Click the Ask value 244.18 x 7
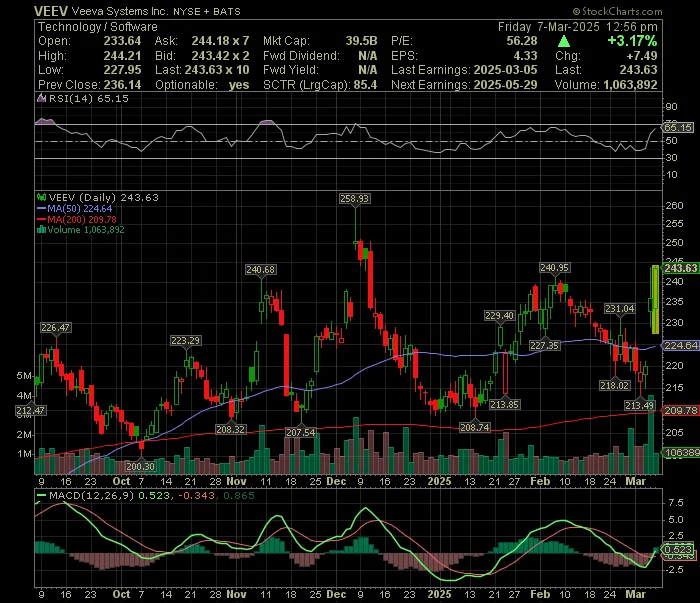The width and height of the screenshot is (700, 603). 221,41
